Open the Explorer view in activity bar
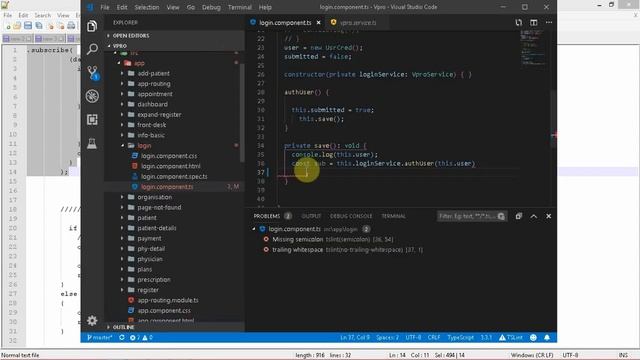Screen dimensions: 640x360 pyautogui.click(x=92, y=27)
